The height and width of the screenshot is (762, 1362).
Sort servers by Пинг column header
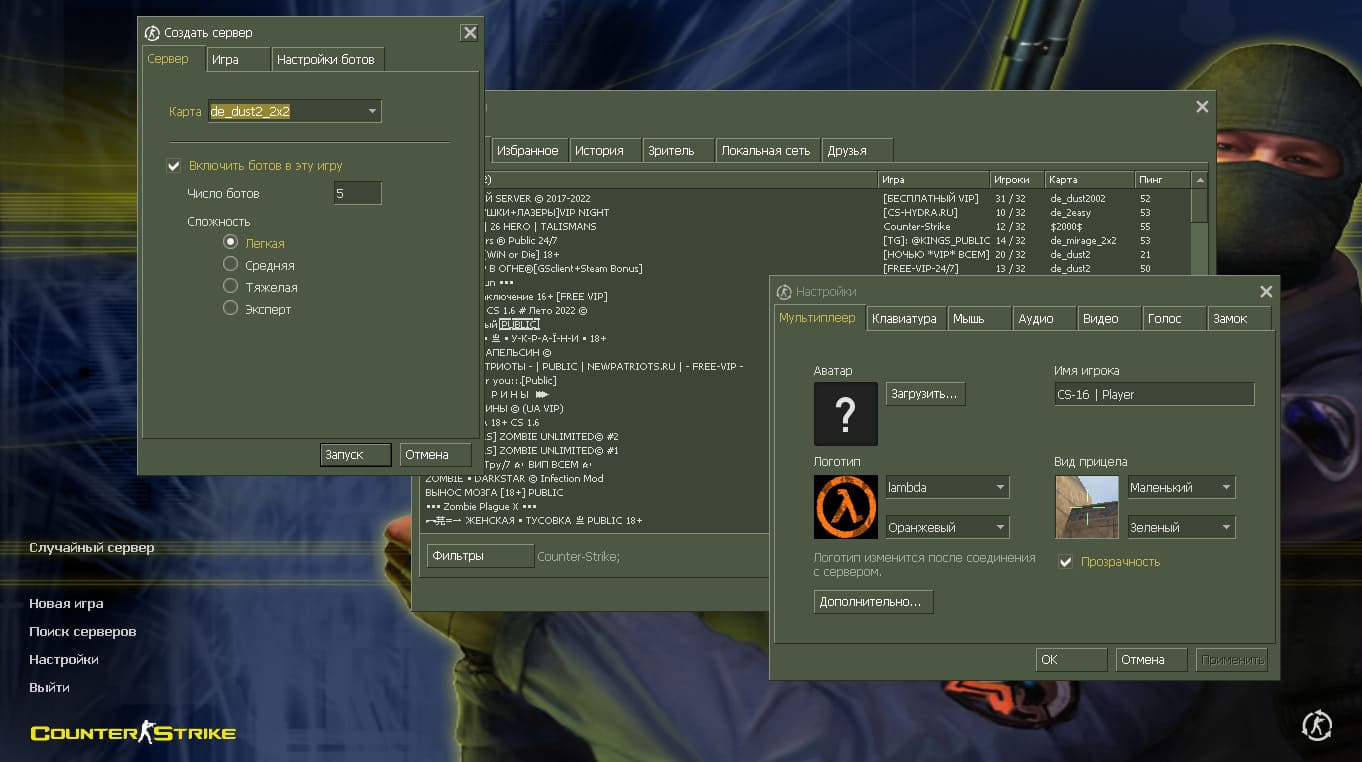pyautogui.click(x=1163, y=180)
